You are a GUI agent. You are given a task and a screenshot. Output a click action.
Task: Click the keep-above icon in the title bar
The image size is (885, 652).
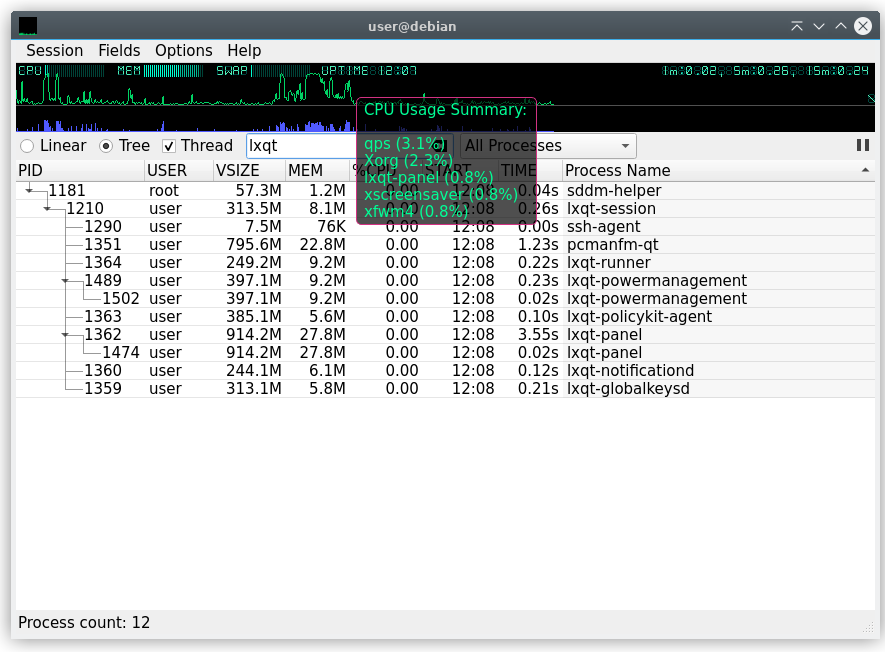pos(796,26)
